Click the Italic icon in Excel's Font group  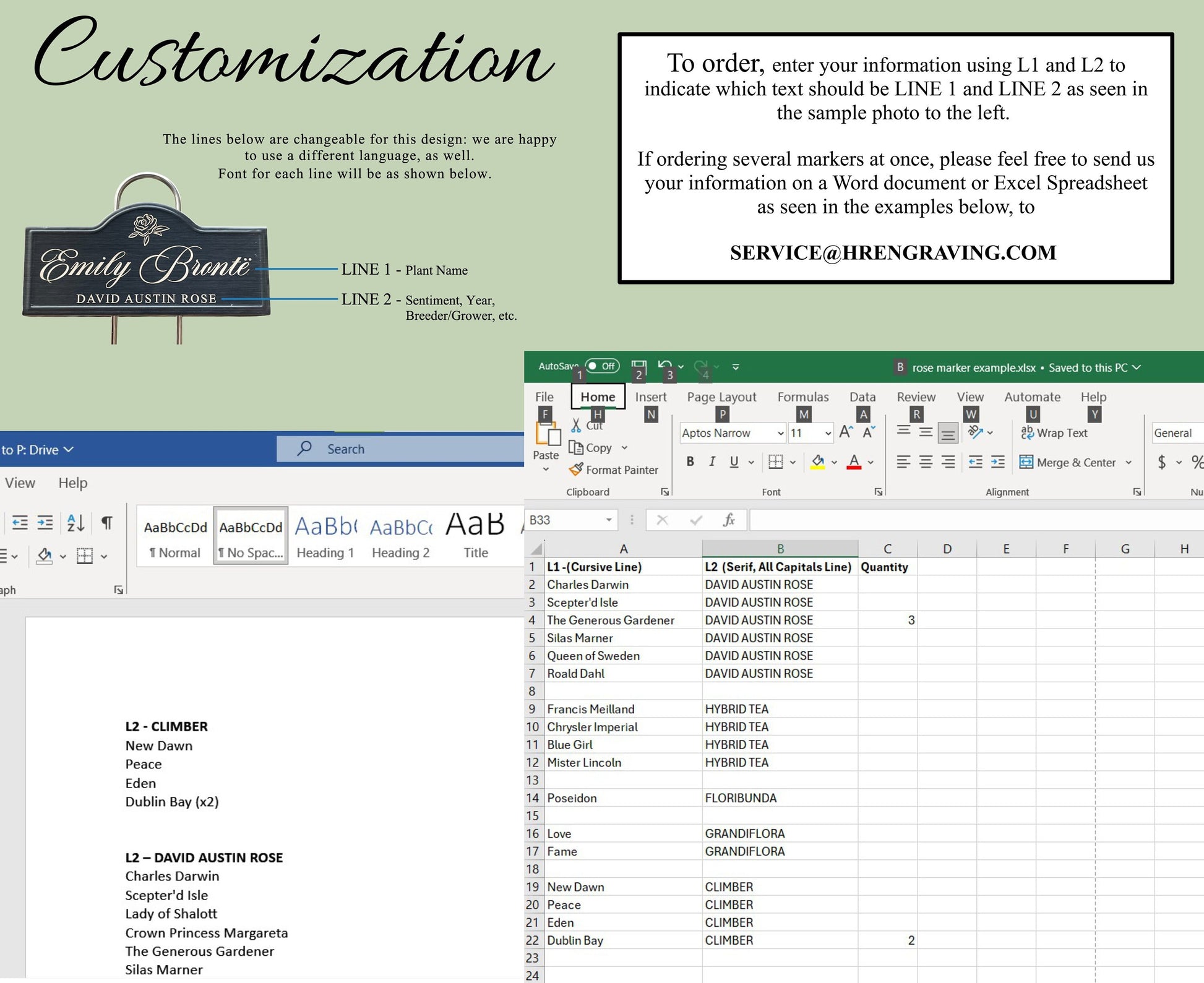coord(712,461)
